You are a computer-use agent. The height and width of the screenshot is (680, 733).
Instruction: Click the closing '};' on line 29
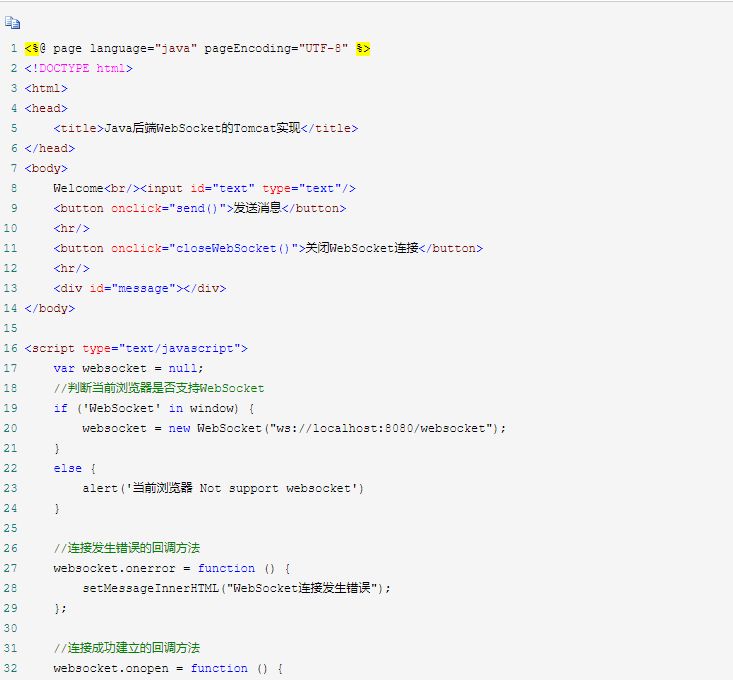(x=60, y=608)
